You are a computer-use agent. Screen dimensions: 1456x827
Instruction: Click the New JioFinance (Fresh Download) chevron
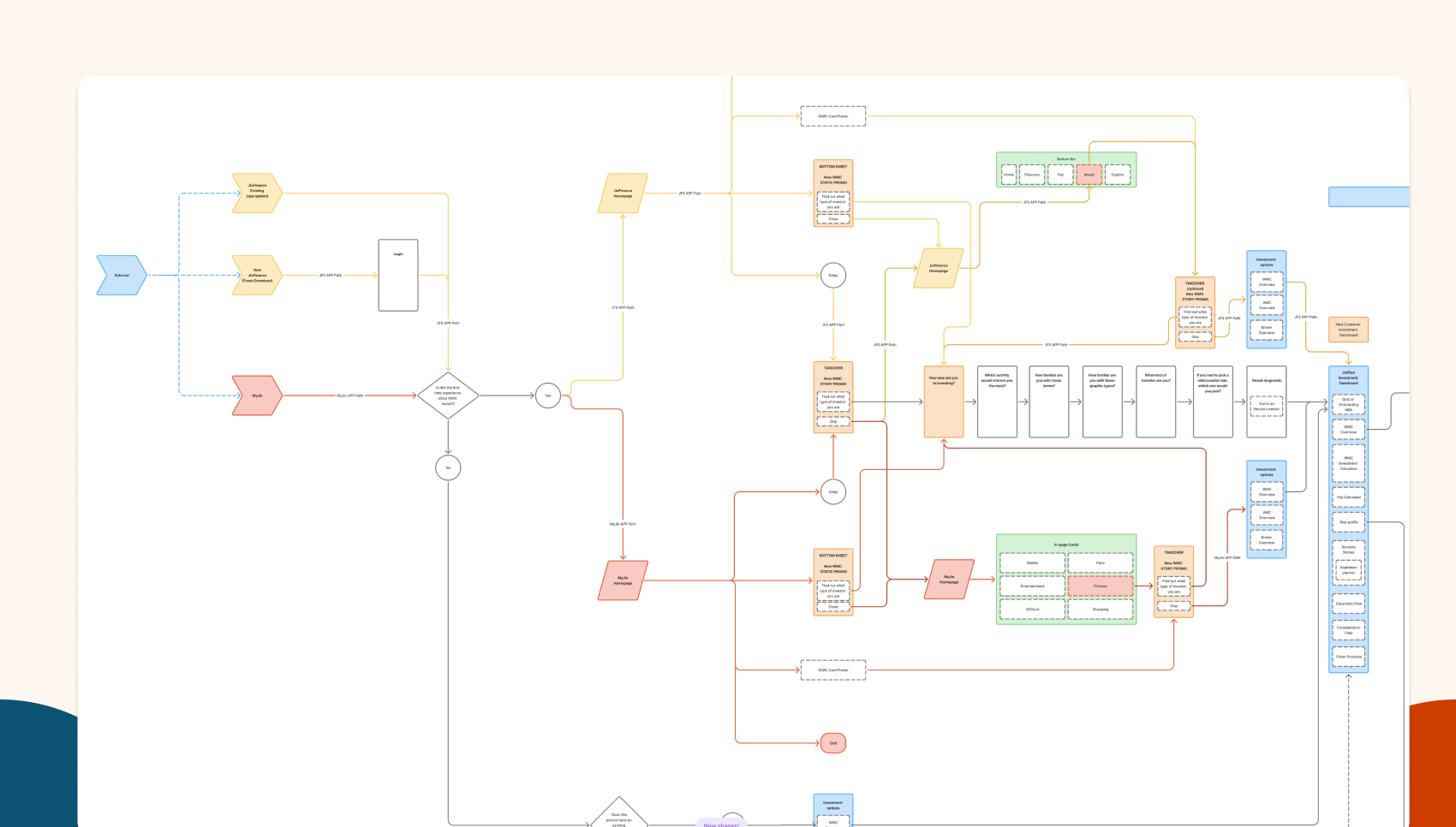coord(257,276)
